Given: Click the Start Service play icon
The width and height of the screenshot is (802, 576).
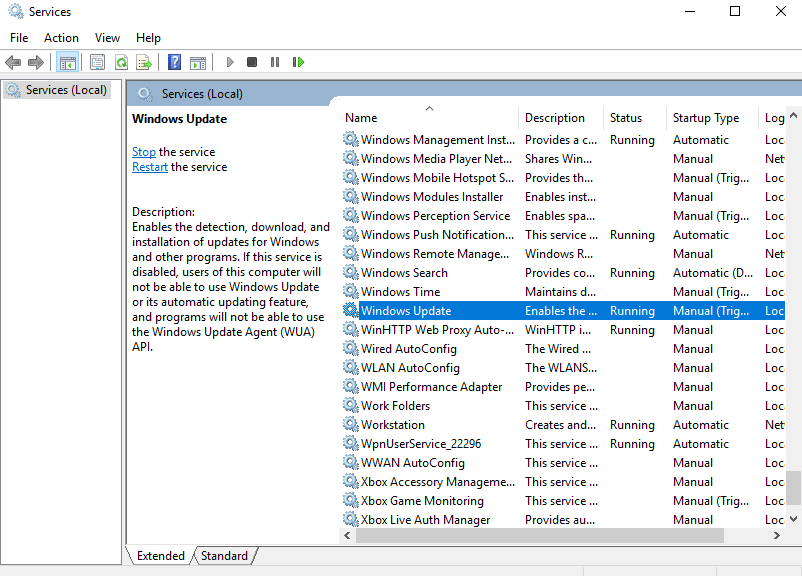Looking at the screenshot, I should [230, 62].
